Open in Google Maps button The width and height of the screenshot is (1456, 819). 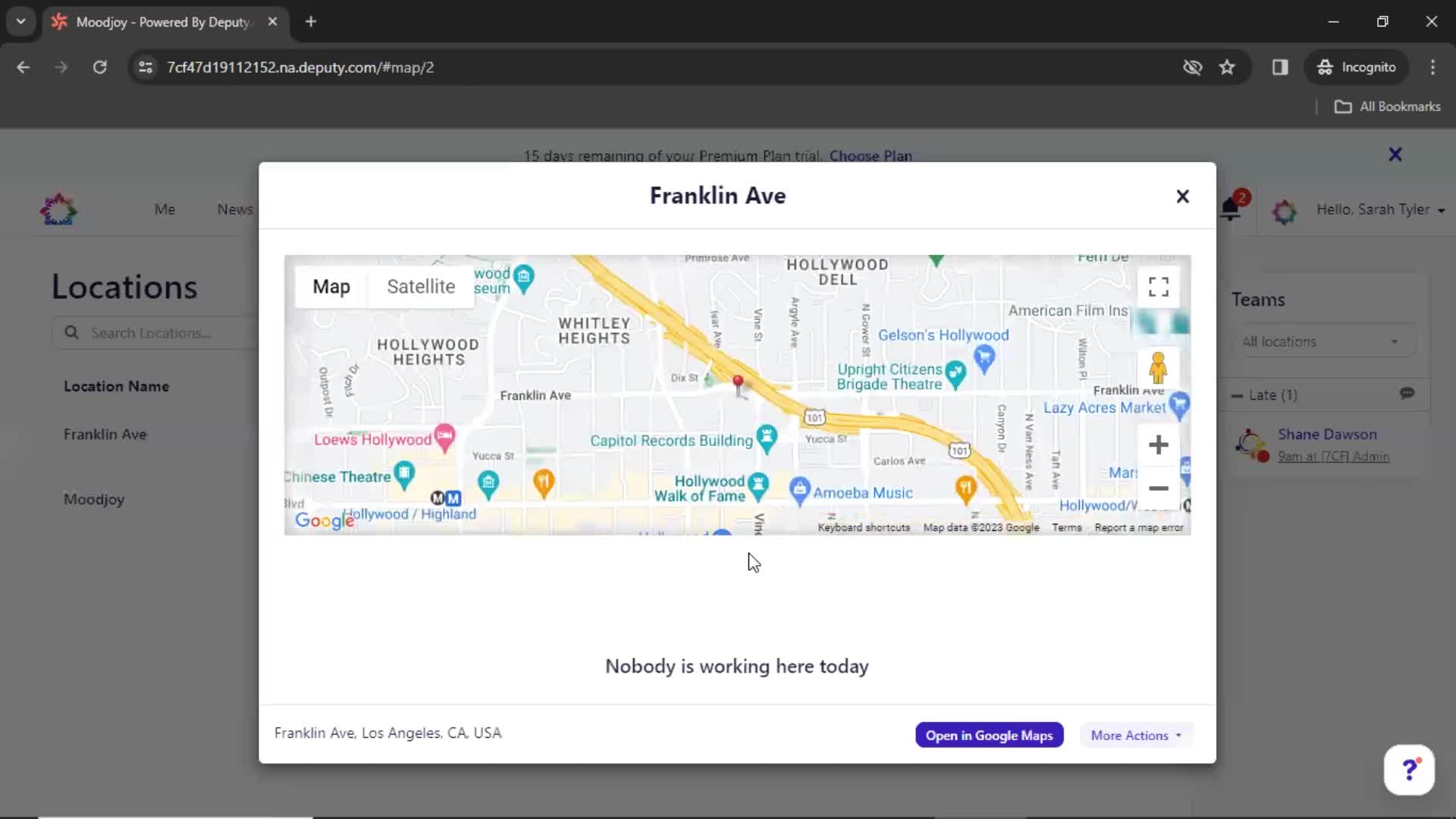[x=989, y=735]
